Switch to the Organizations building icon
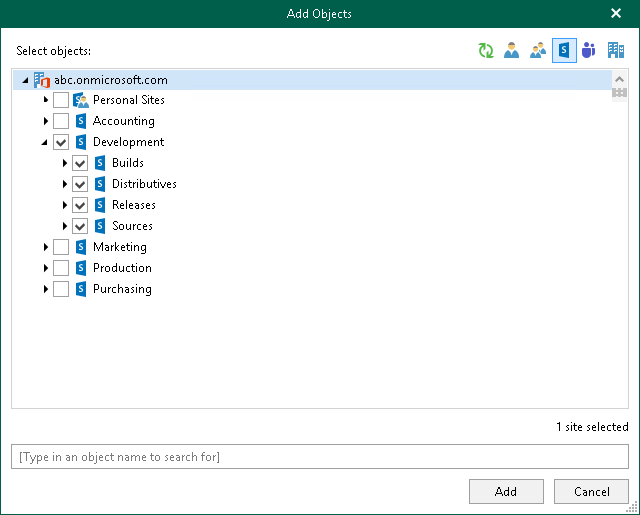 pos(616,51)
